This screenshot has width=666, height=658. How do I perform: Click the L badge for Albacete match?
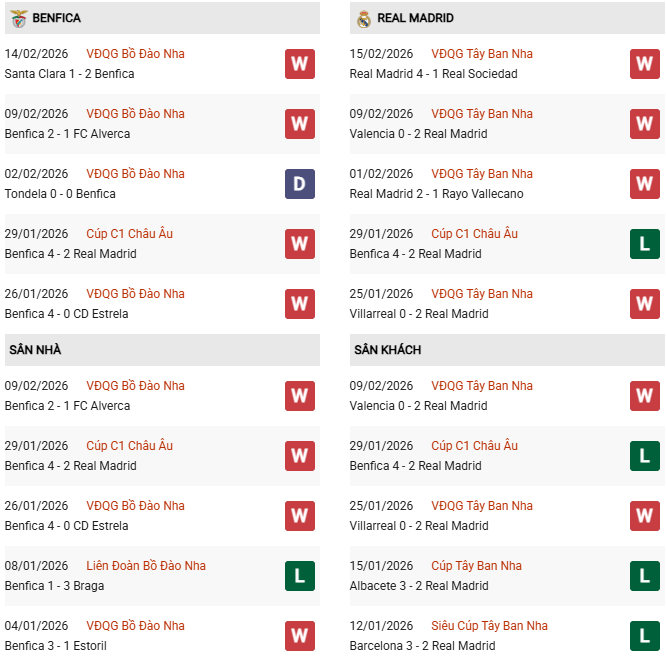[x=645, y=576]
